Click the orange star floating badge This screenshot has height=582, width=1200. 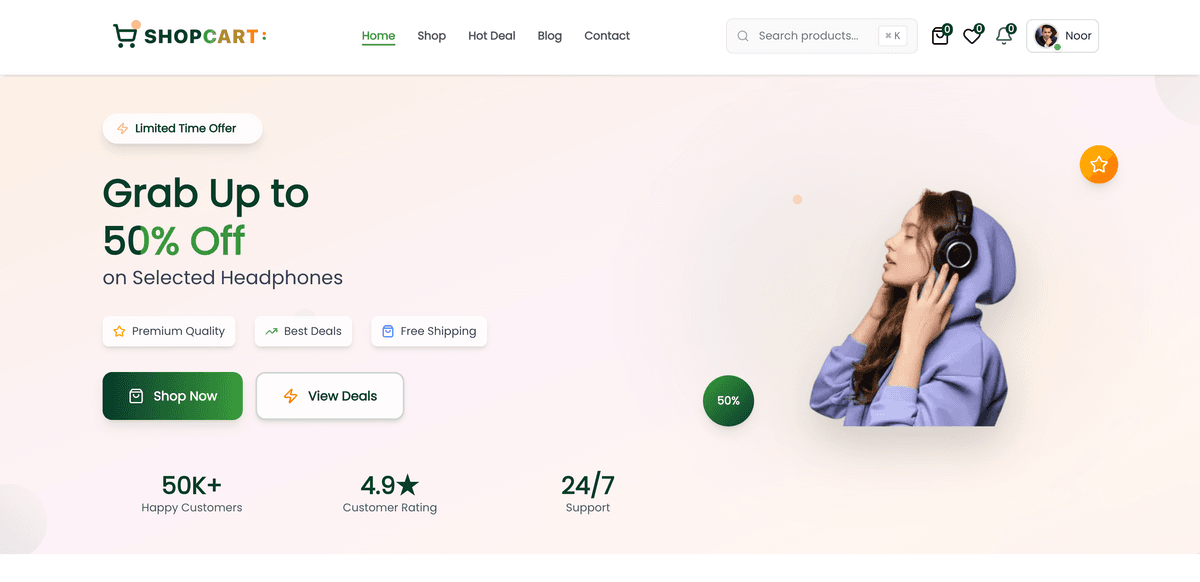pyautogui.click(x=1099, y=164)
